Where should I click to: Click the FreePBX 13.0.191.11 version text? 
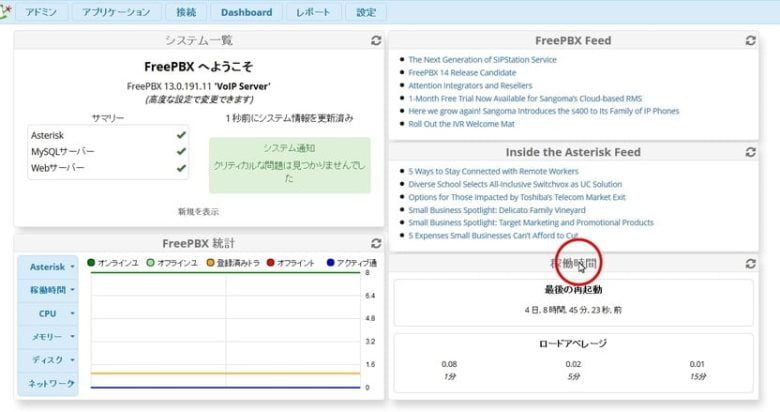point(198,86)
